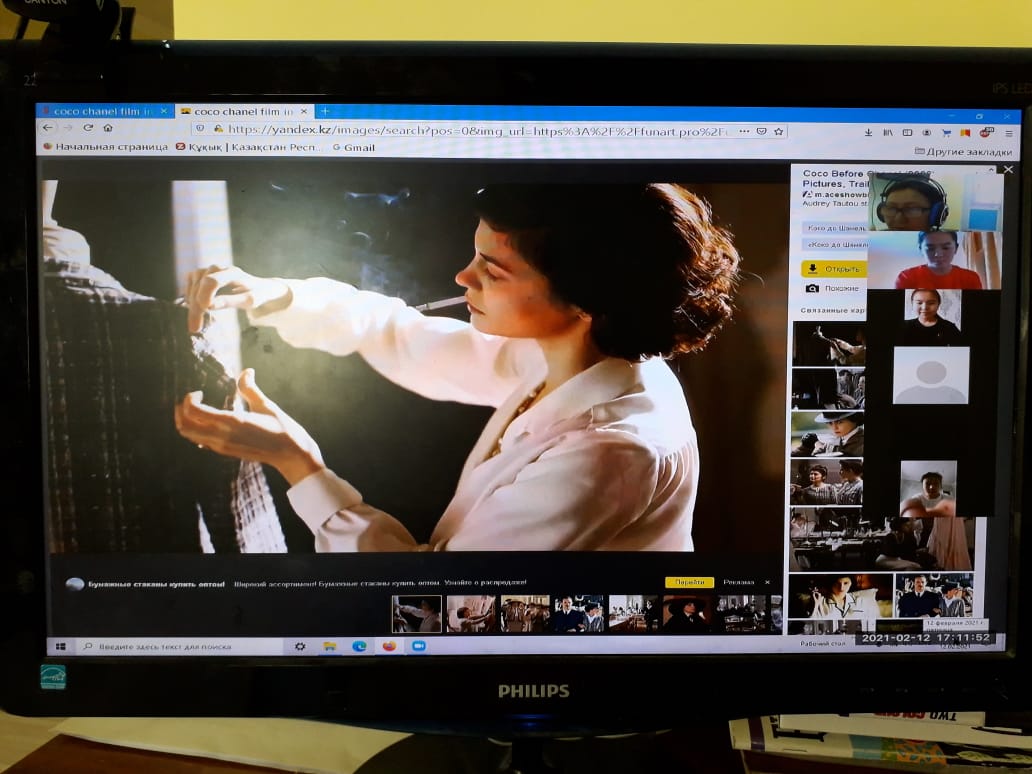Launch Zoom from the taskbar icon

(x=419, y=646)
